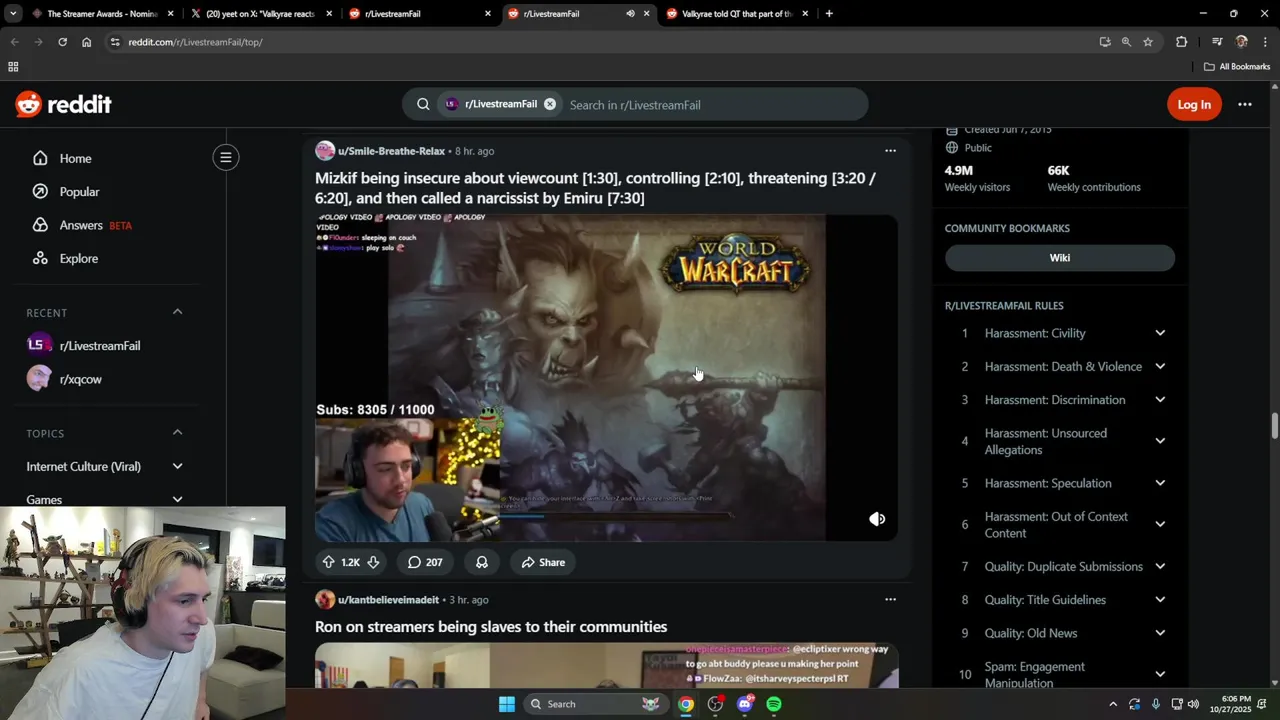Show hidden system tray icons
Screen dimensions: 1280x720
click(1113, 704)
